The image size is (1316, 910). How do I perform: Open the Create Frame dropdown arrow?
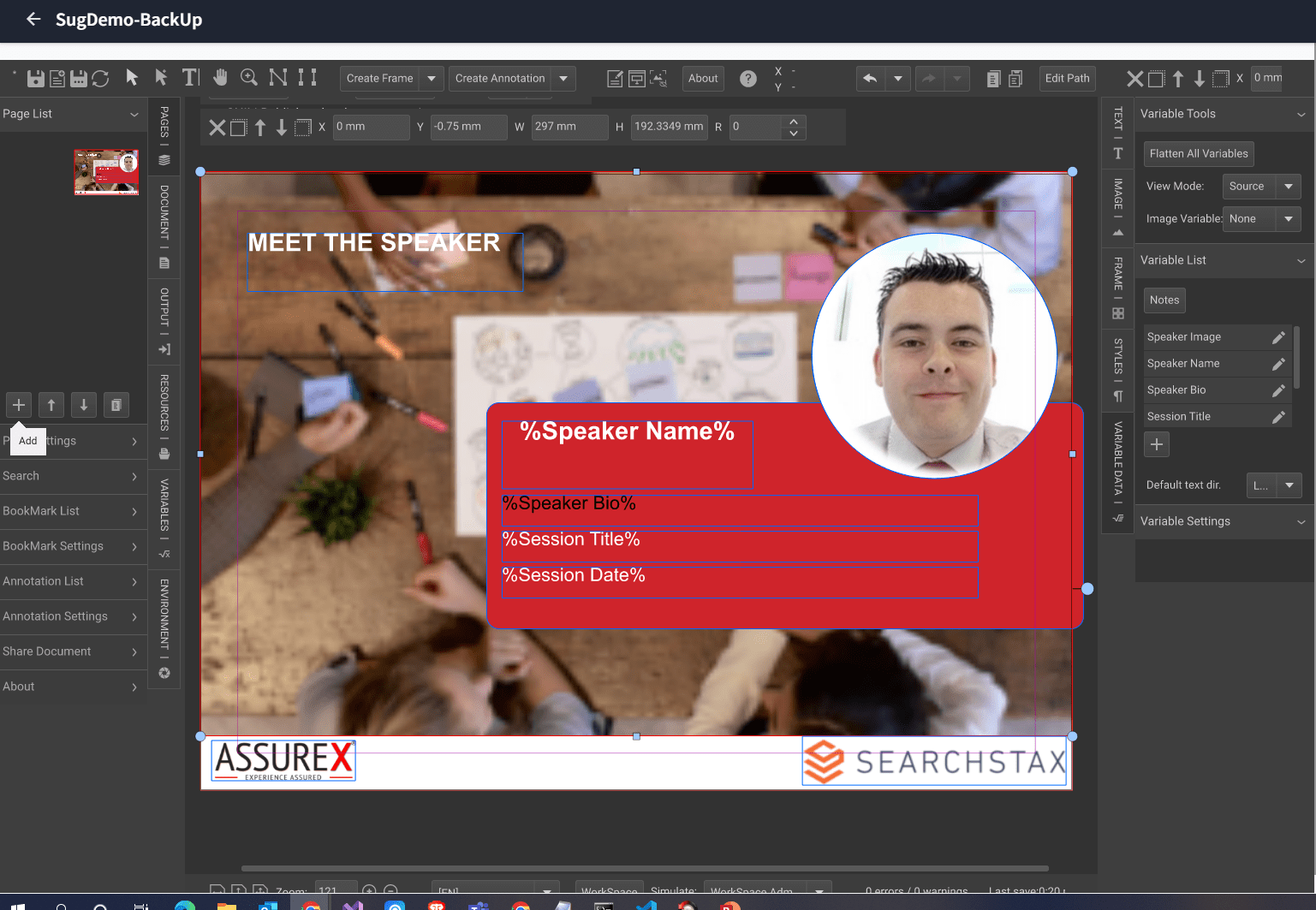[432, 79]
